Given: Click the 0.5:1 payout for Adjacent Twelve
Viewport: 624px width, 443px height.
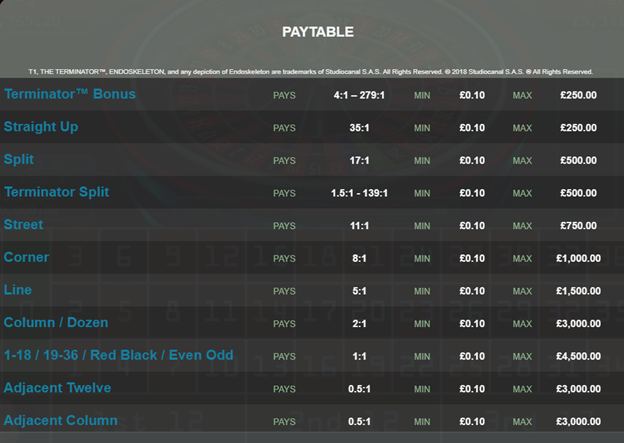Looking at the screenshot, I should tap(359, 389).
